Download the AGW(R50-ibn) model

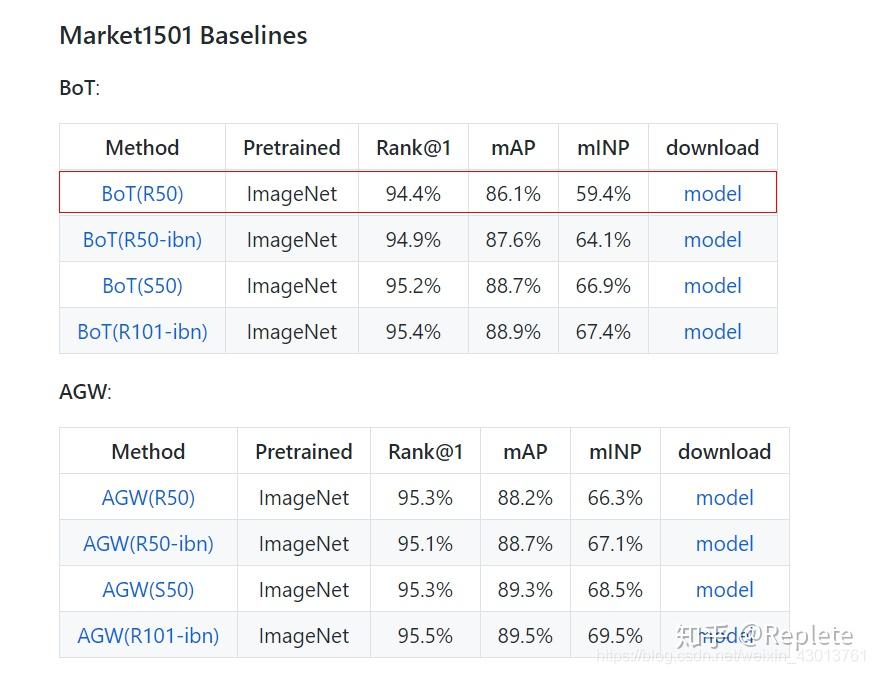(x=724, y=543)
